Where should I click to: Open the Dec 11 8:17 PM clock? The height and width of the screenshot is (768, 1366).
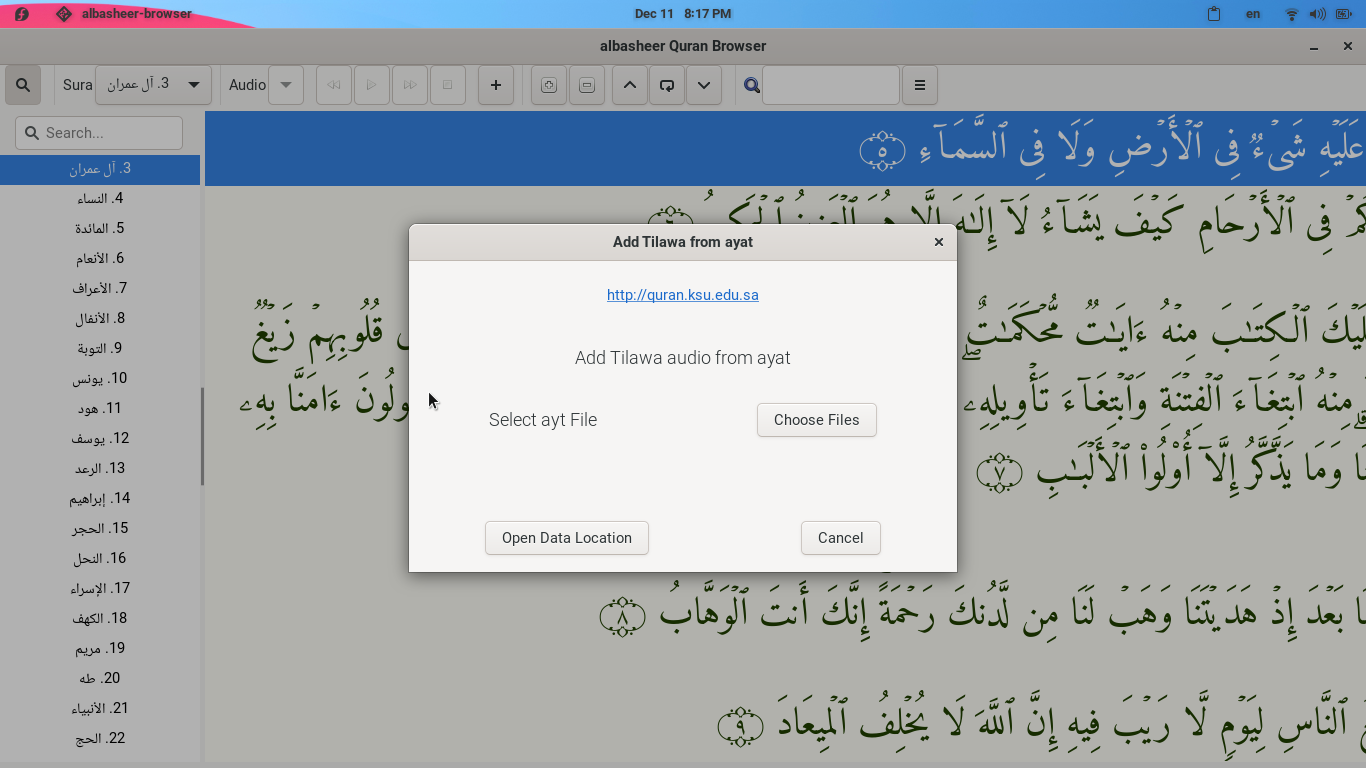(683, 14)
